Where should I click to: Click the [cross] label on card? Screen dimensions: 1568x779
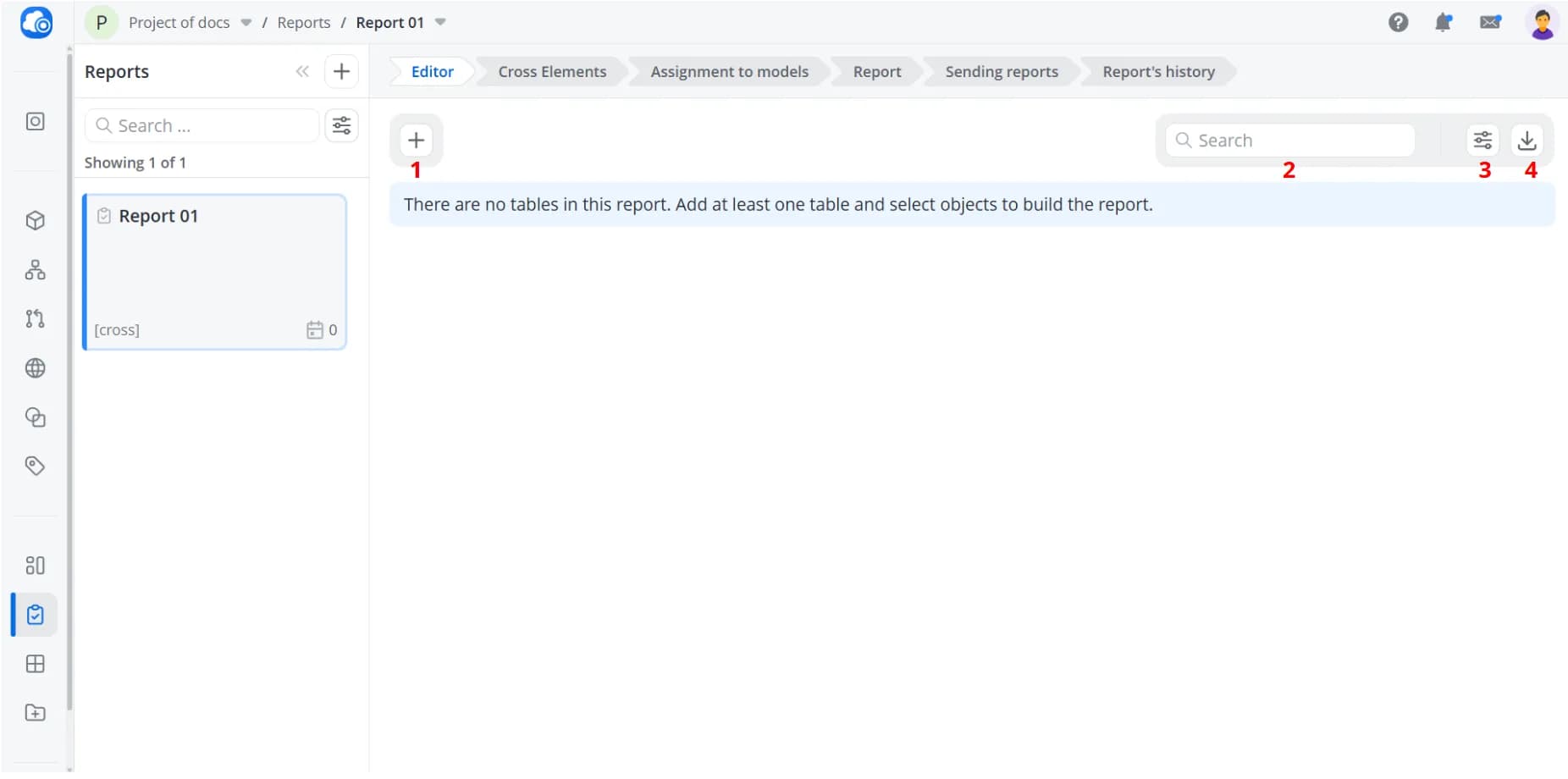click(x=117, y=330)
